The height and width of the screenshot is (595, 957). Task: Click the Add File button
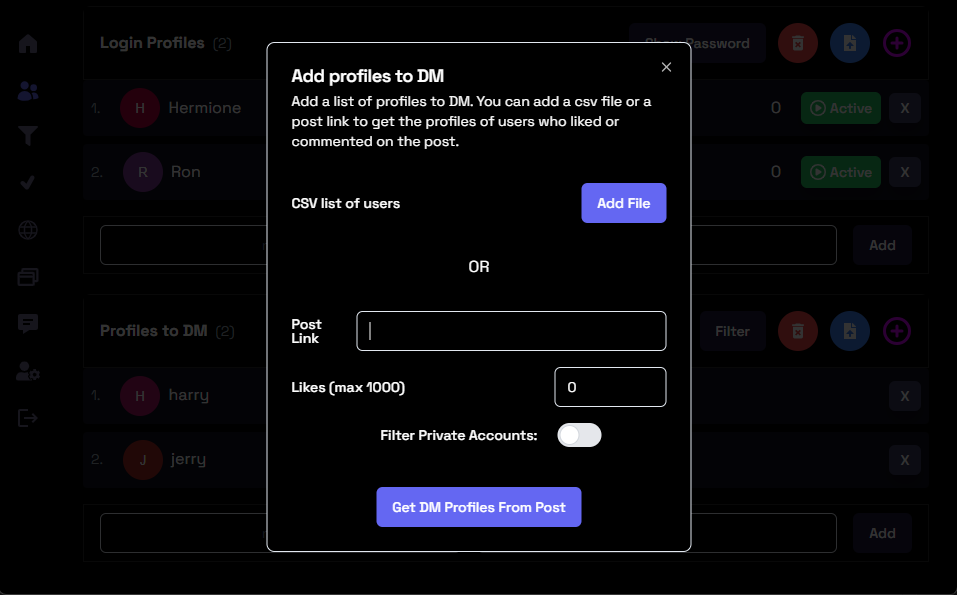(623, 203)
